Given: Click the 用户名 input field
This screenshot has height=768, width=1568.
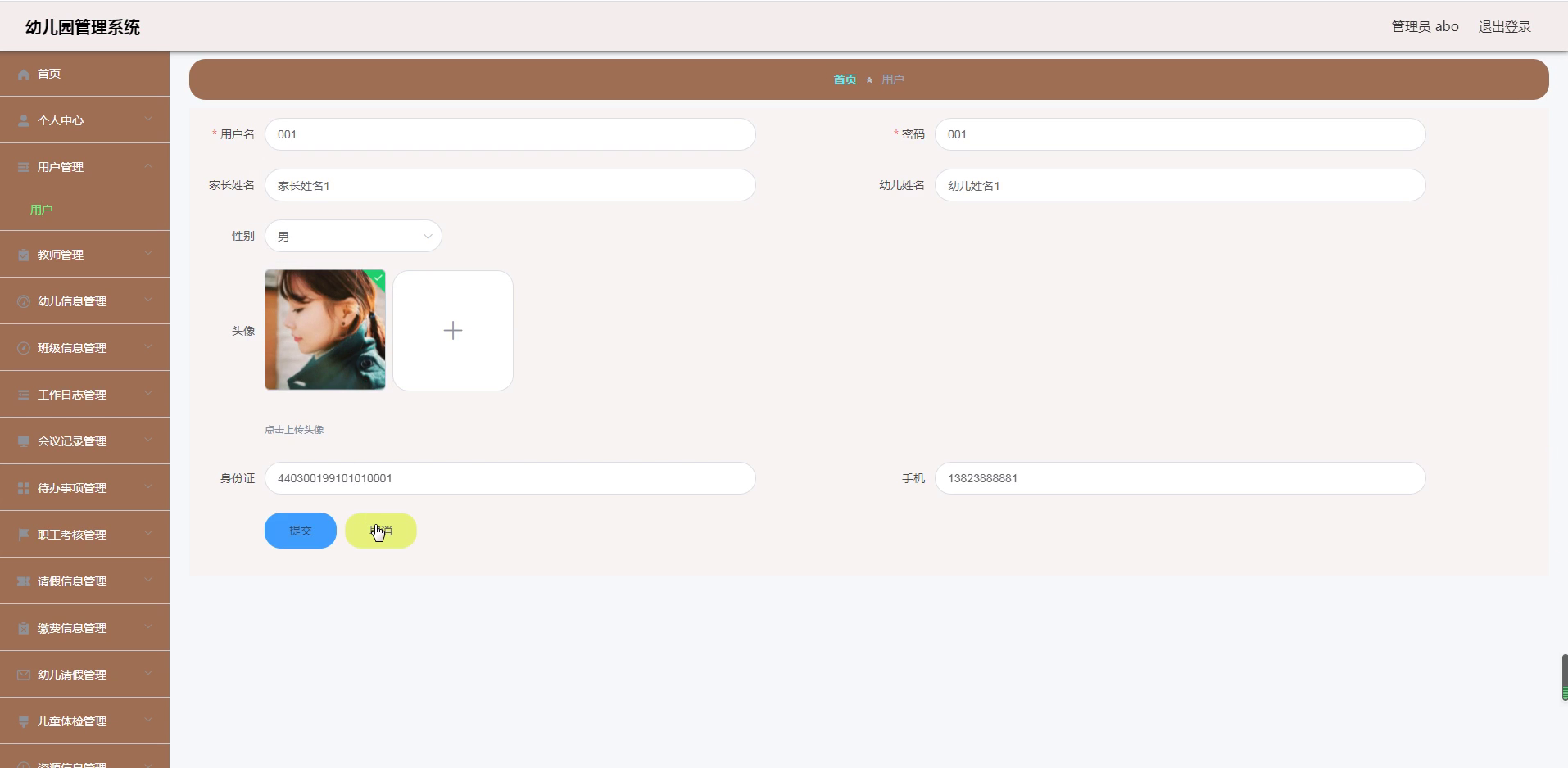Looking at the screenshot, I should pos(510,134).
